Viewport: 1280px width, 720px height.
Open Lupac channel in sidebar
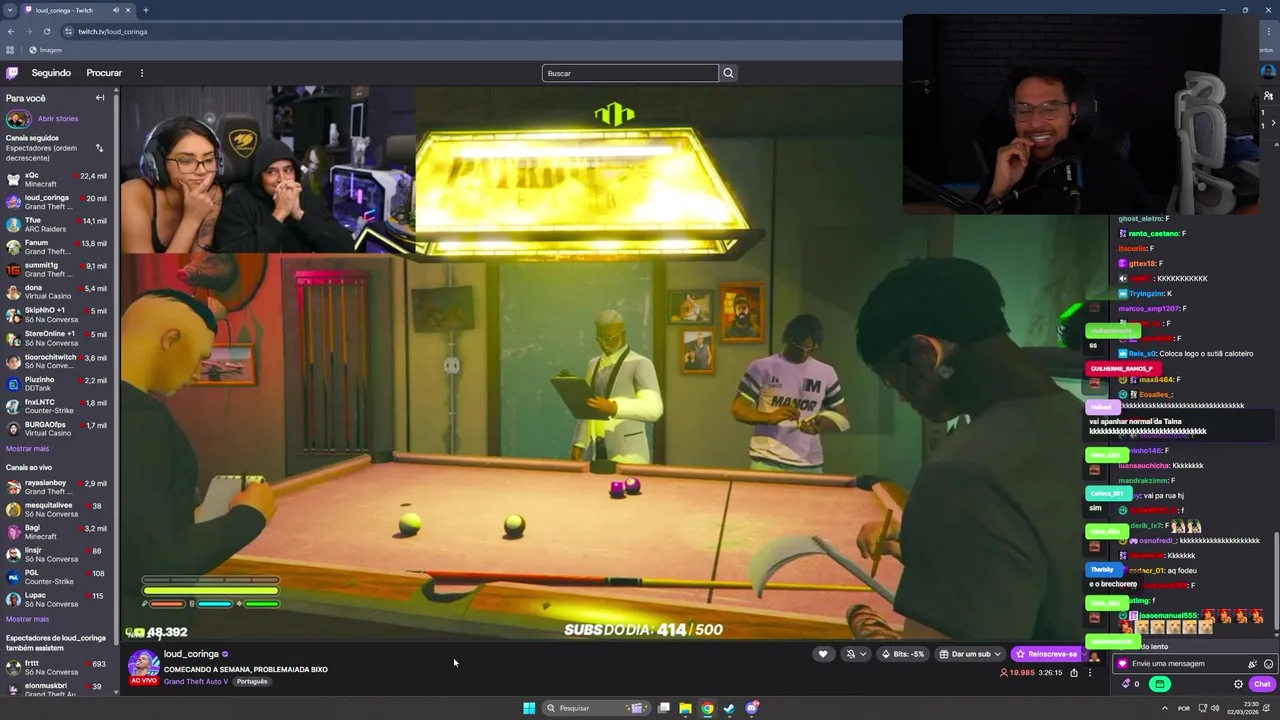[57, 599]
